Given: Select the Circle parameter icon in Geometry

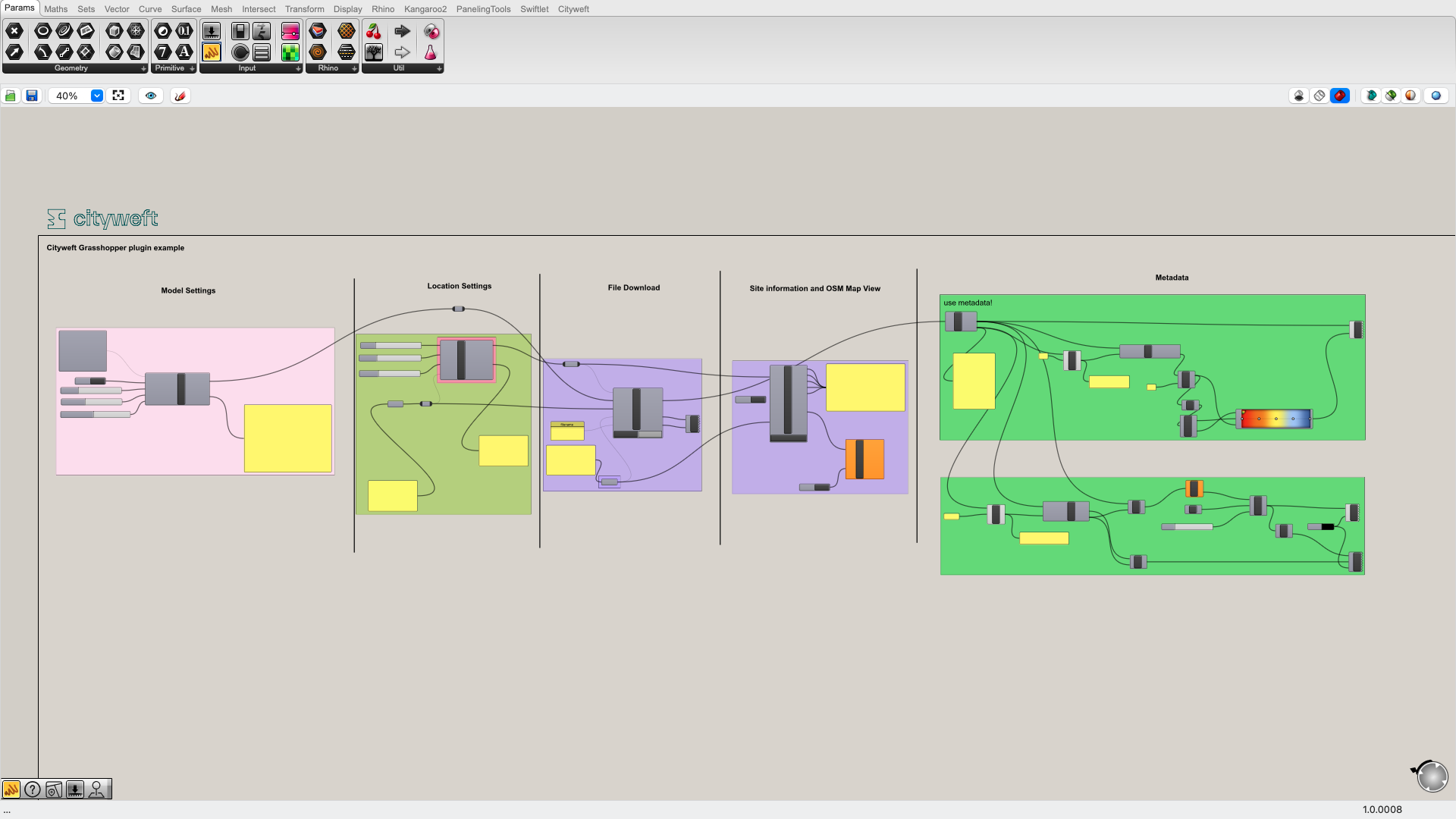Looking at the screenshot, I should pos(43,31).
